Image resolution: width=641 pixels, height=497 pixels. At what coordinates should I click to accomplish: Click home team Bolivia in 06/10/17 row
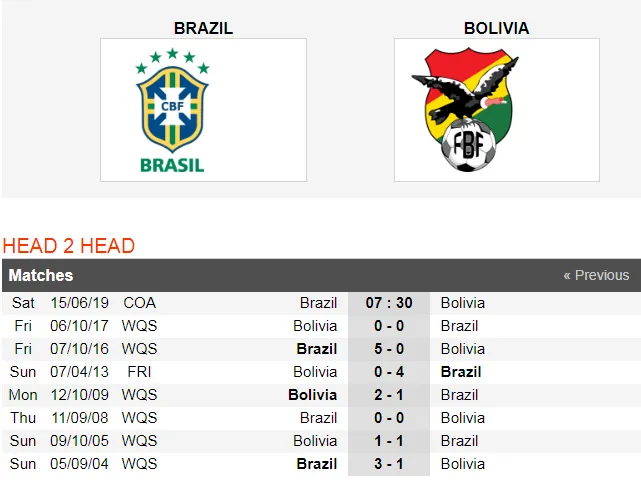[x=315, y=326]
